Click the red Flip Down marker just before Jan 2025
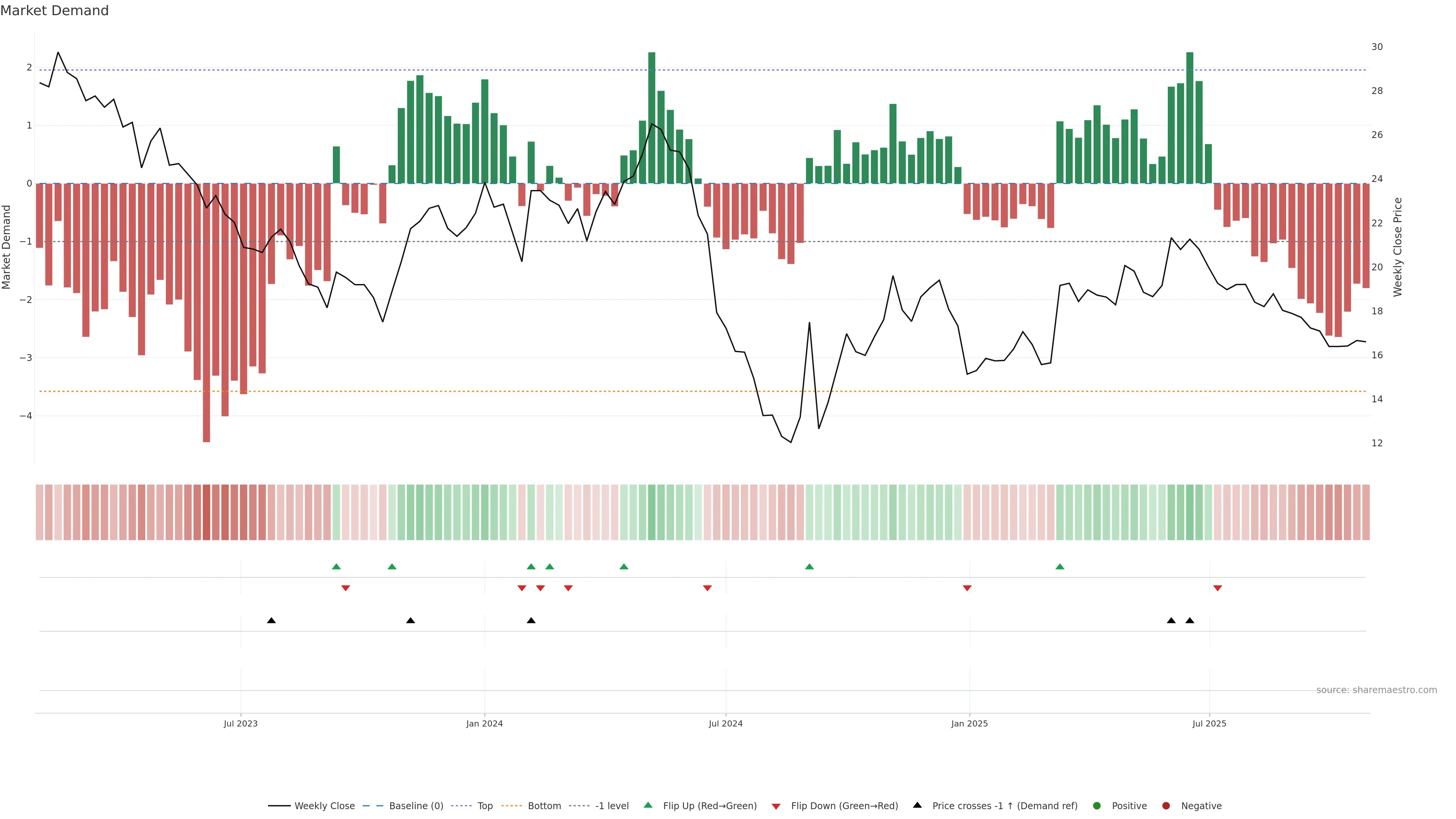 click(x=967, y=588)
